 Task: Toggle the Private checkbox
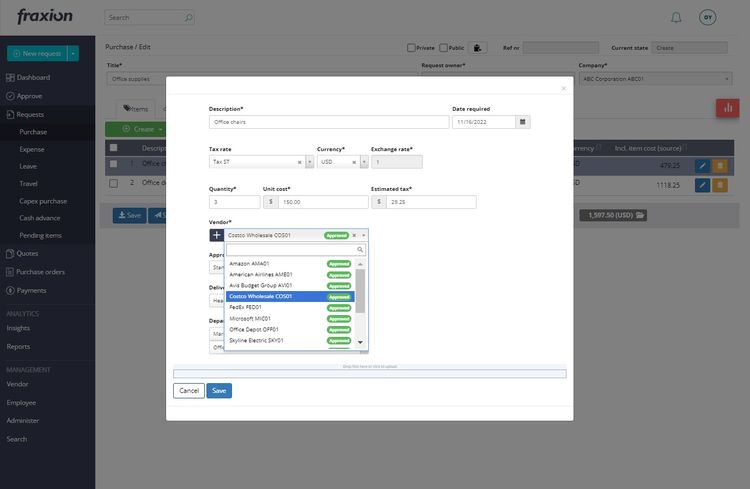coord(411,48)
